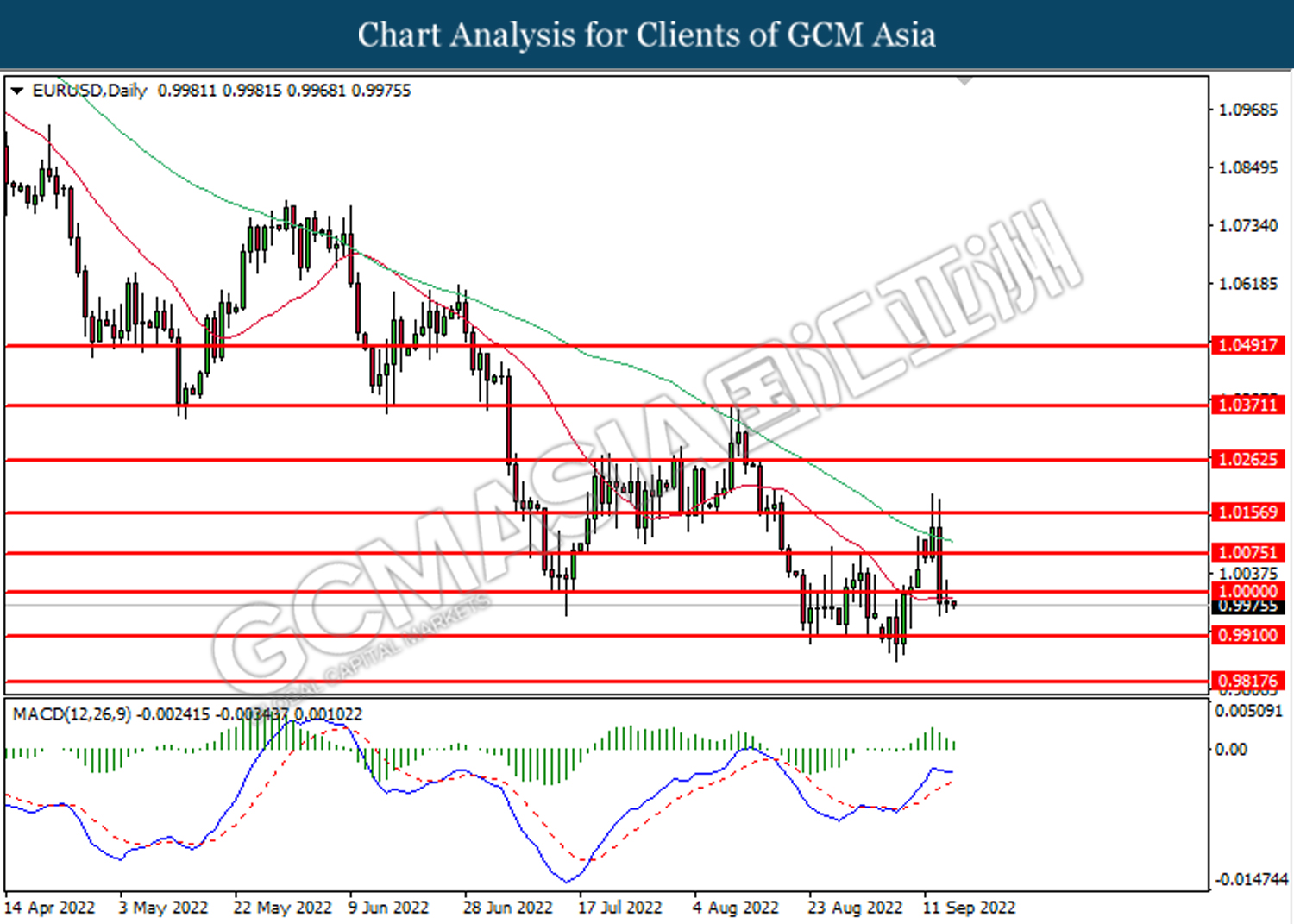Open the chart menu triangle beside EURUSD,Daily

(x=17, y=91)
